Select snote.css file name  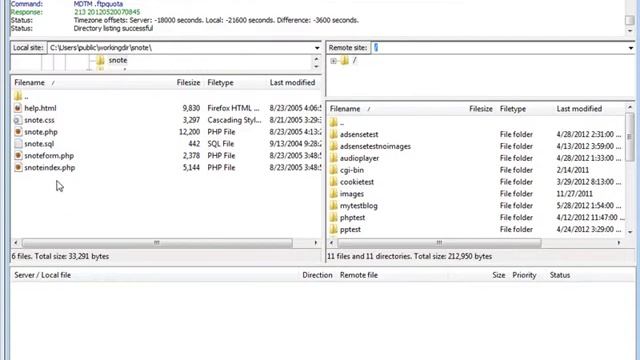click(x=39, y=120)
